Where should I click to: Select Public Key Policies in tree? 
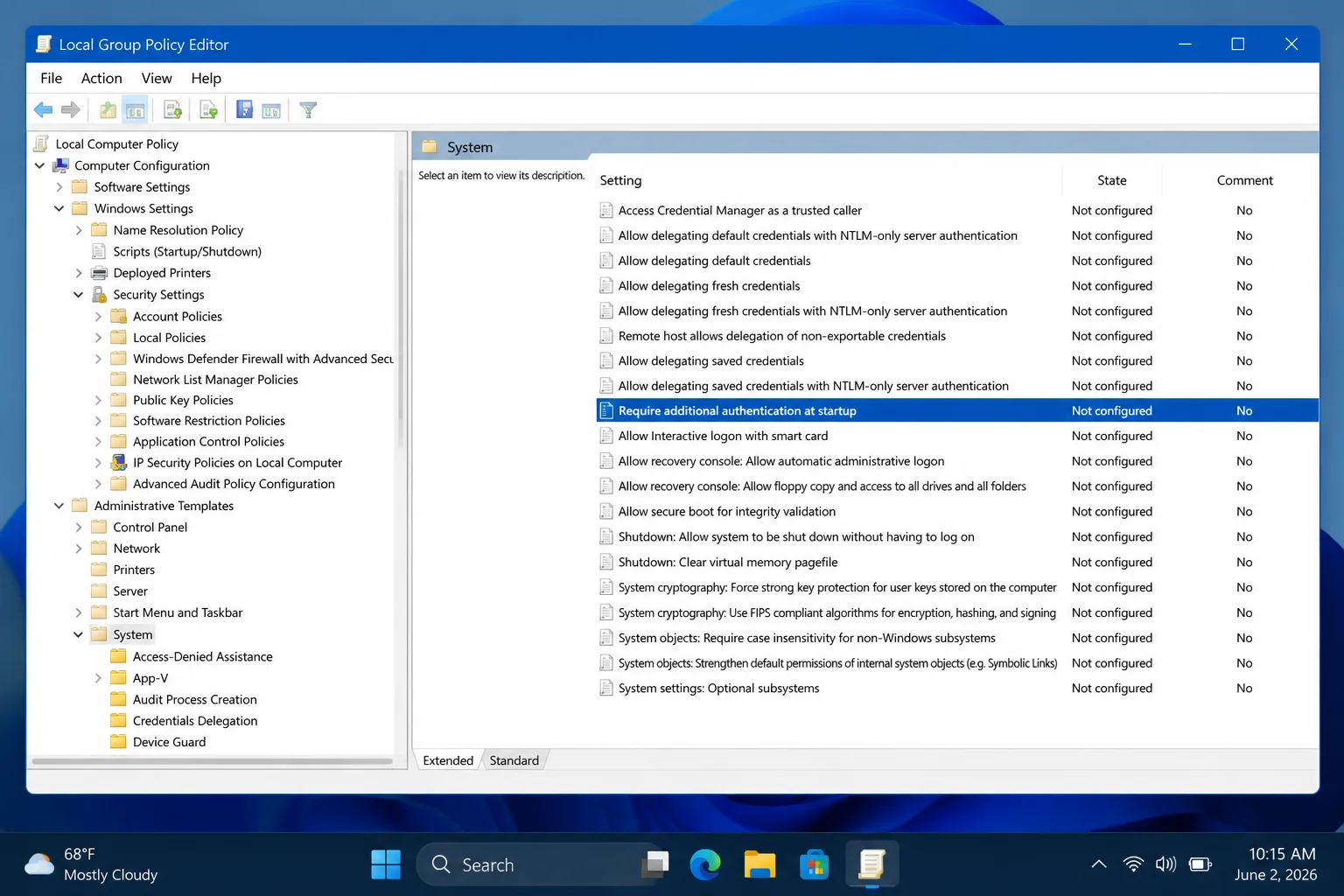[183, 400]
